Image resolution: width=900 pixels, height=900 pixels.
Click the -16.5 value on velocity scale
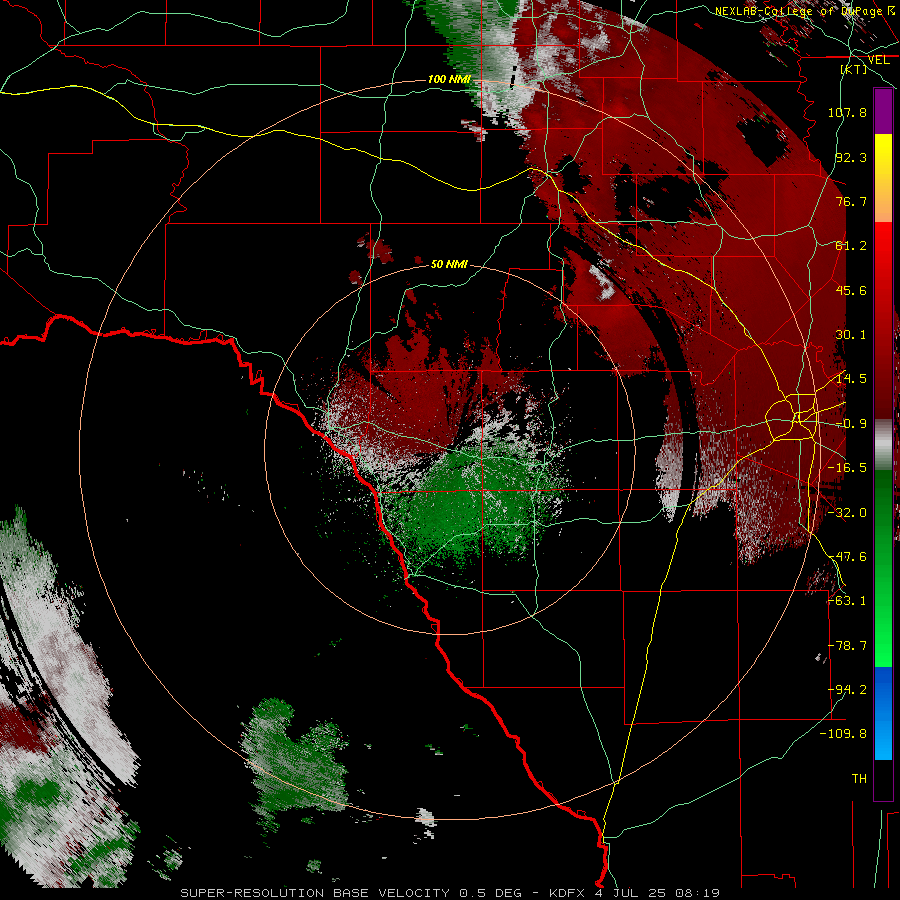tap(847, 468)
